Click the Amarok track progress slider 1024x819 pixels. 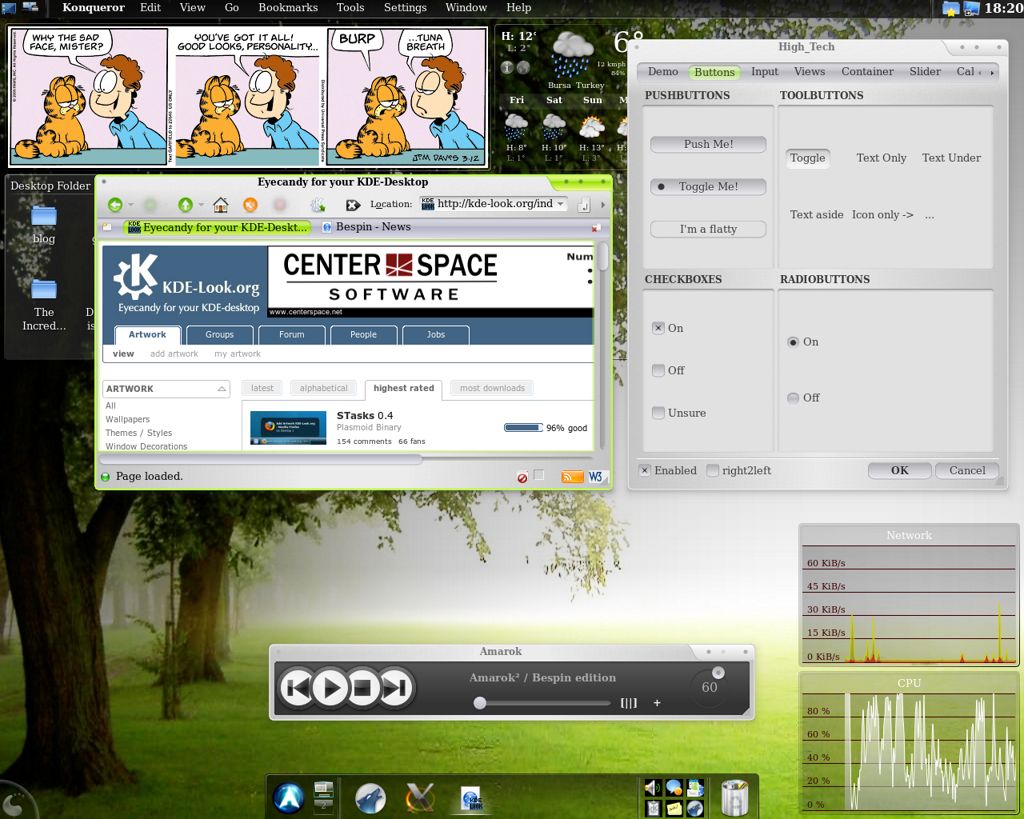(544, 703)
